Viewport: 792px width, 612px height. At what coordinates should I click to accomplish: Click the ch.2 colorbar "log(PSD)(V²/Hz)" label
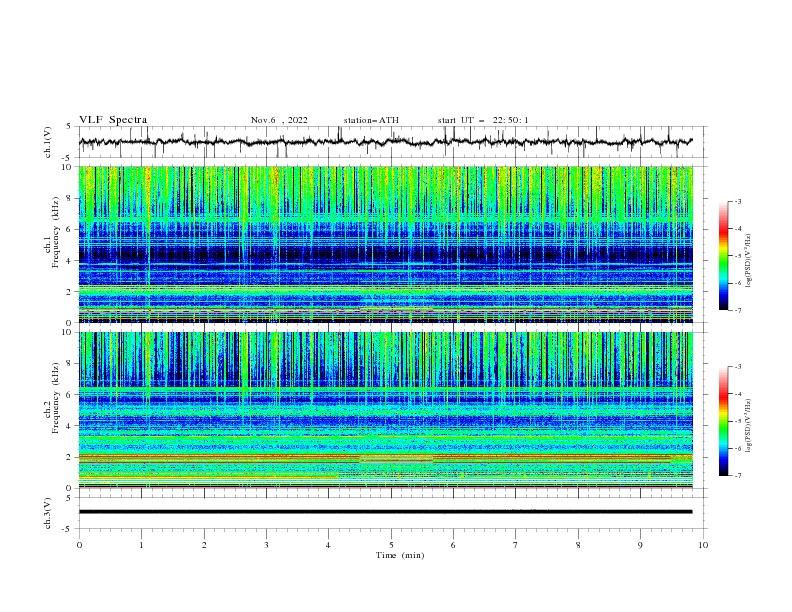coord(748,426)
